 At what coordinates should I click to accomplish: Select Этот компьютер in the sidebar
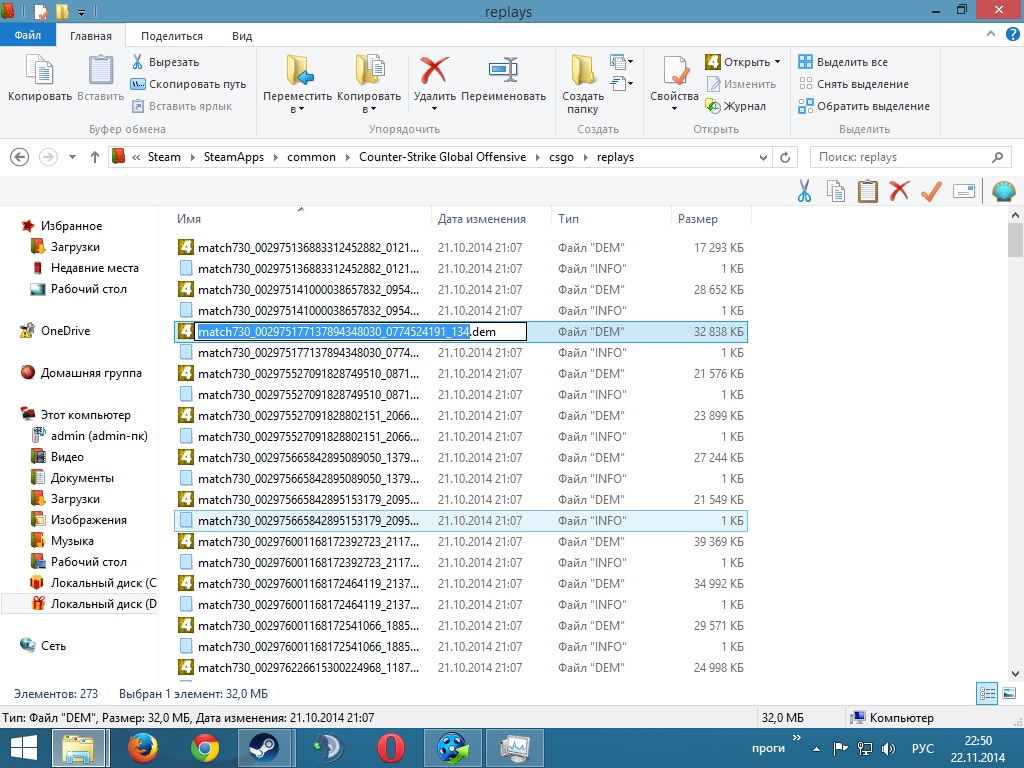(86, 415)
